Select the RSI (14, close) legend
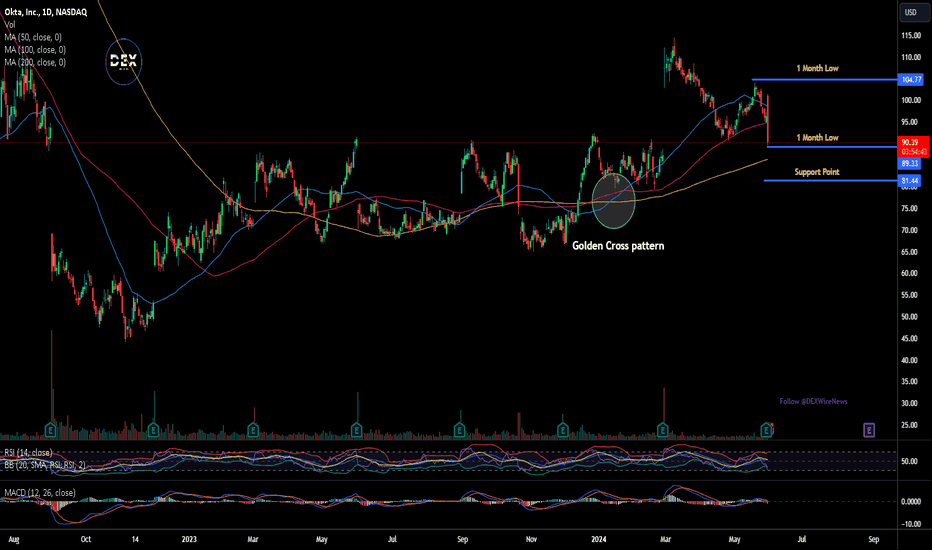Viewport: 932px width, 550px height. point(29,453)
